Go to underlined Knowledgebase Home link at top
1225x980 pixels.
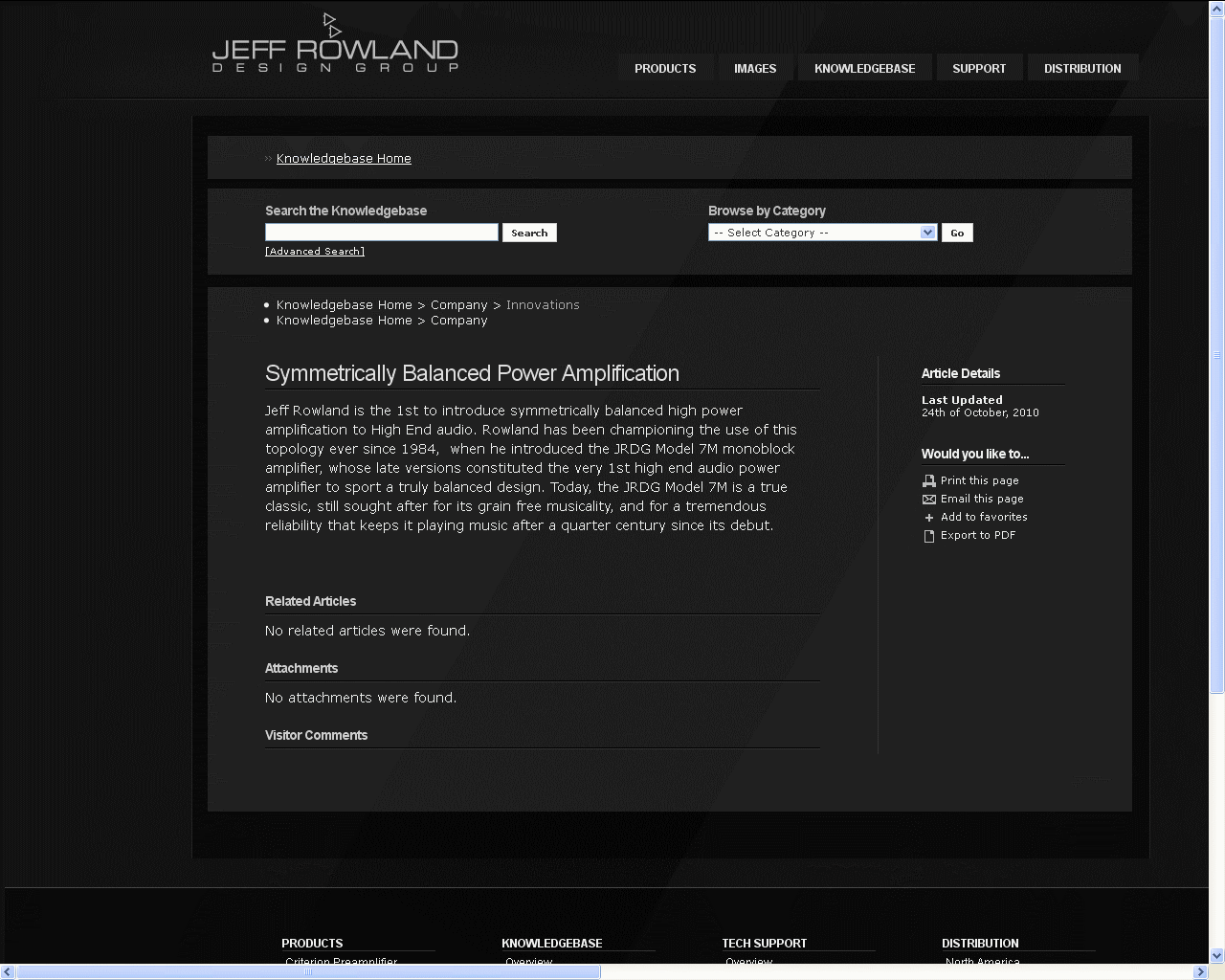tap(344, 159)
